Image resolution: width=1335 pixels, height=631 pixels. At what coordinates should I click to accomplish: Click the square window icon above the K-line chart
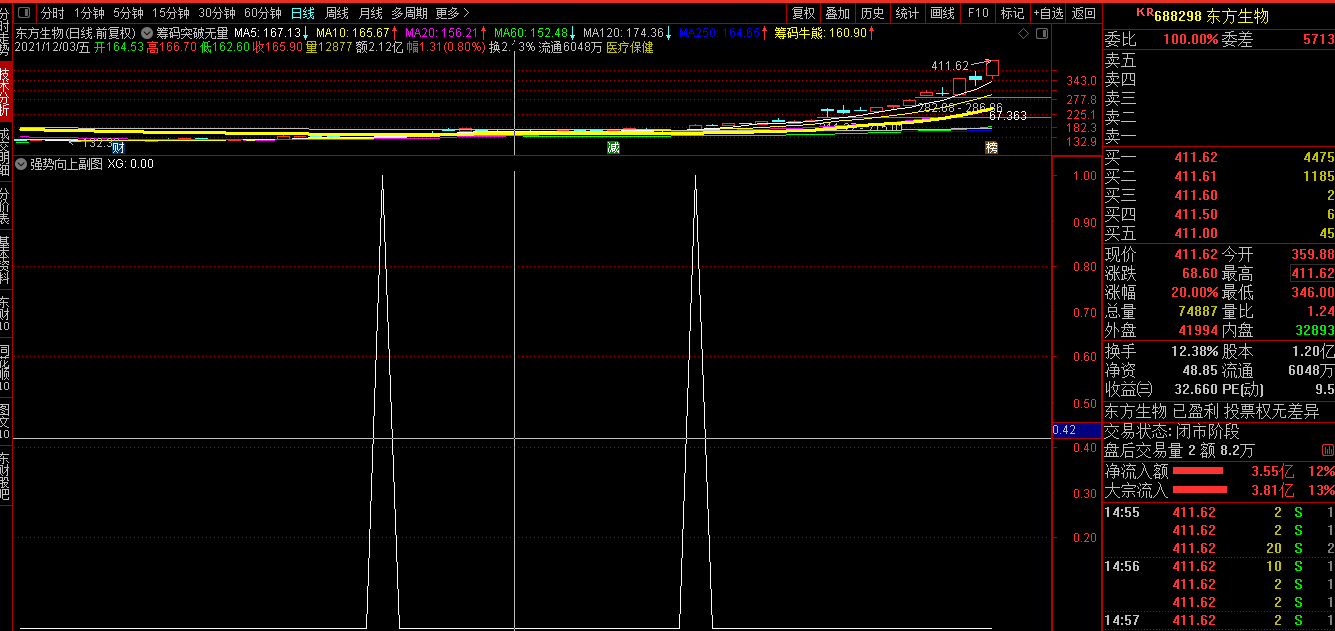1041,33
